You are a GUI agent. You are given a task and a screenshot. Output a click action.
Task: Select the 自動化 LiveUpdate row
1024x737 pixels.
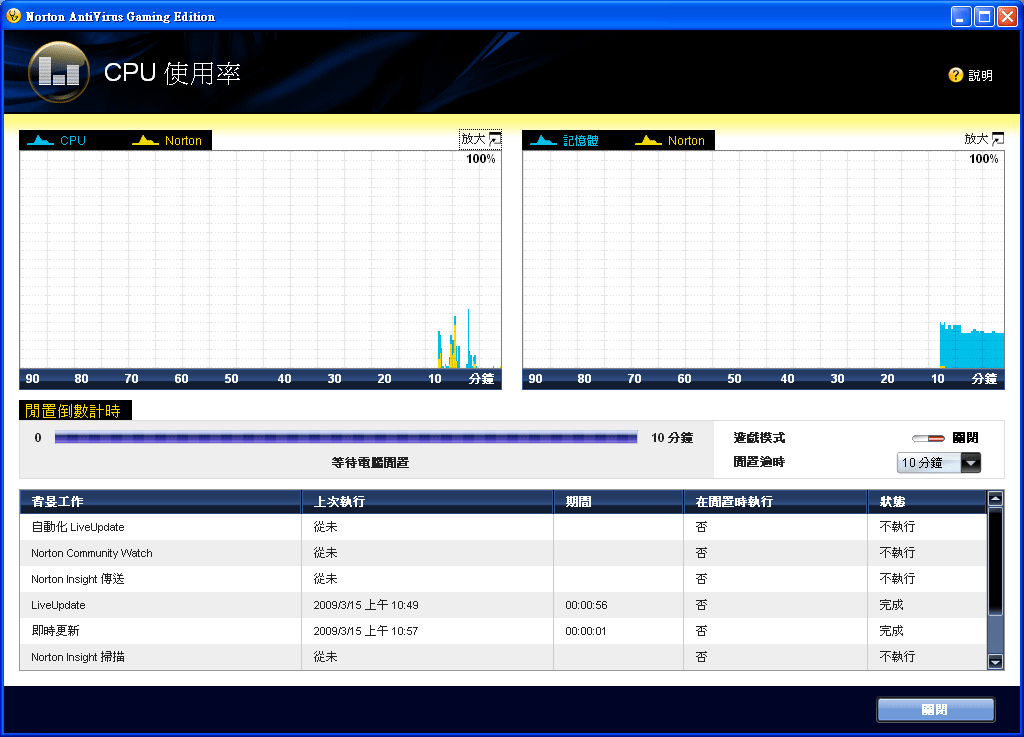(x=503, y=527)
